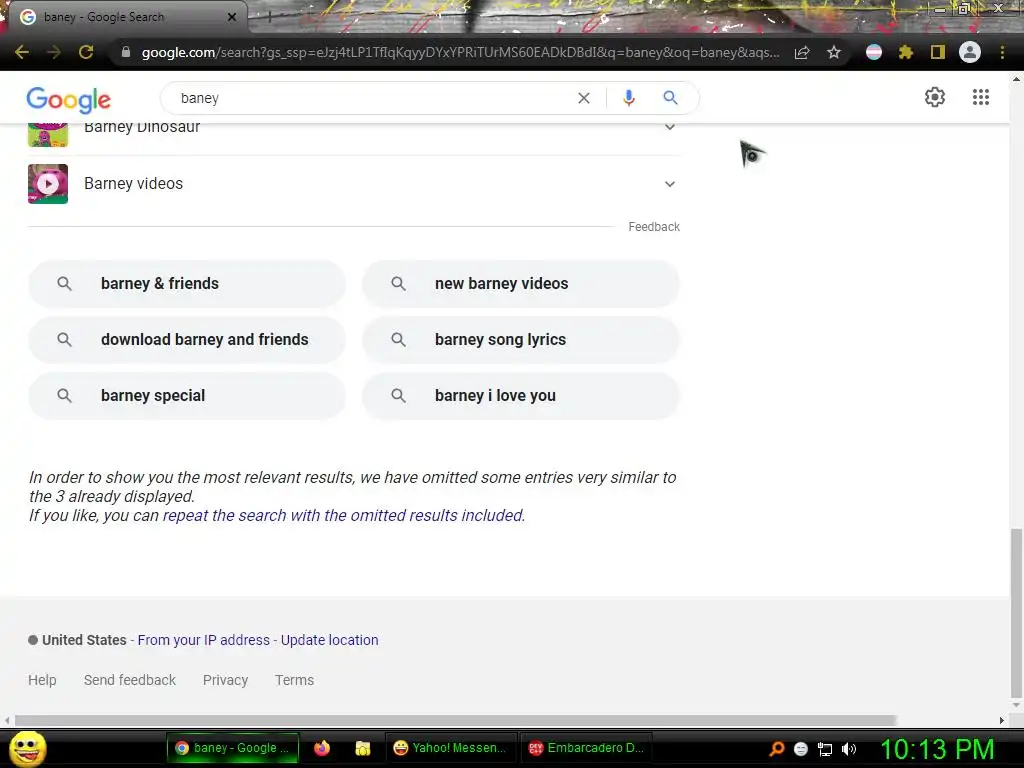1024x768 pixels.
Task: Open file explorer taskbar icon
Action: 362,748
